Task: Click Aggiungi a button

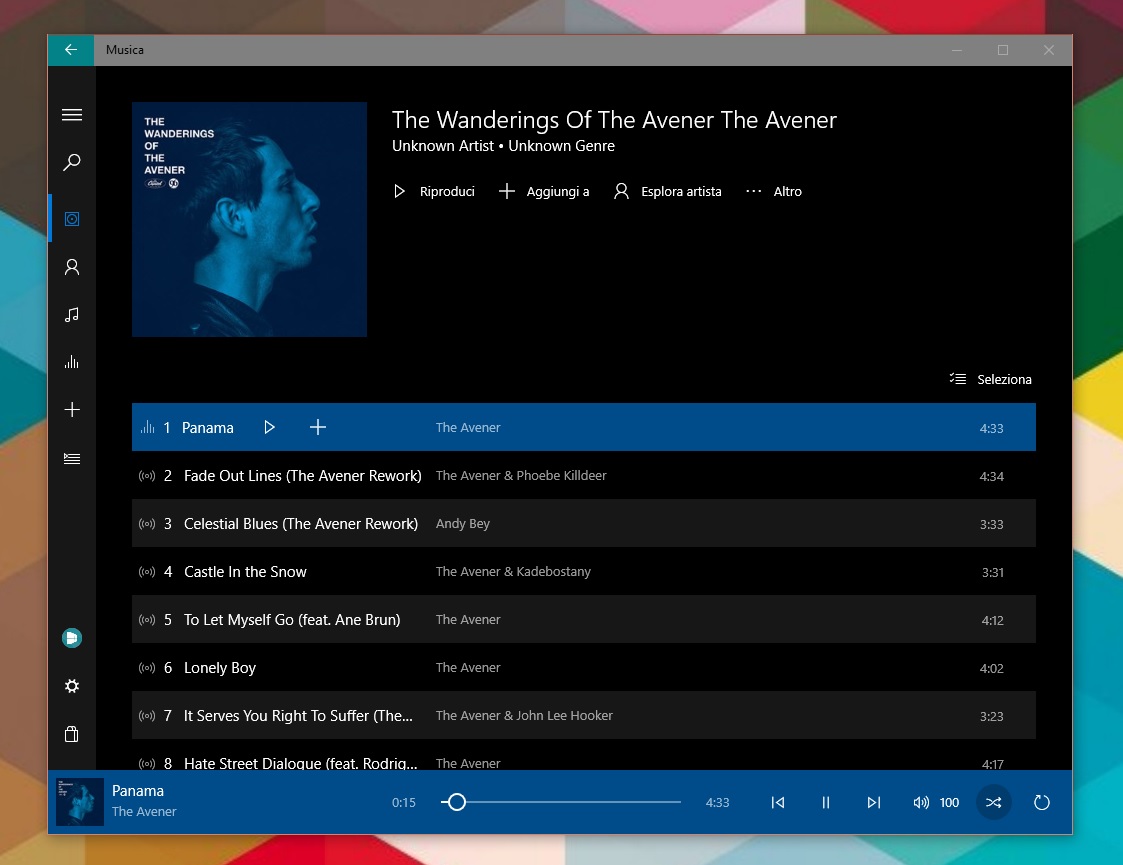Action: pyautogui.click(x=544, y=191)
